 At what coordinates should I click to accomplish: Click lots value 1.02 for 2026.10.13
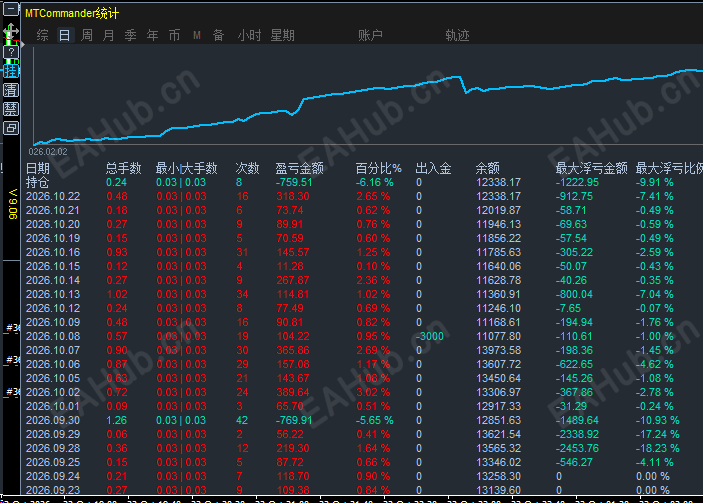click(x=117, y=294)
